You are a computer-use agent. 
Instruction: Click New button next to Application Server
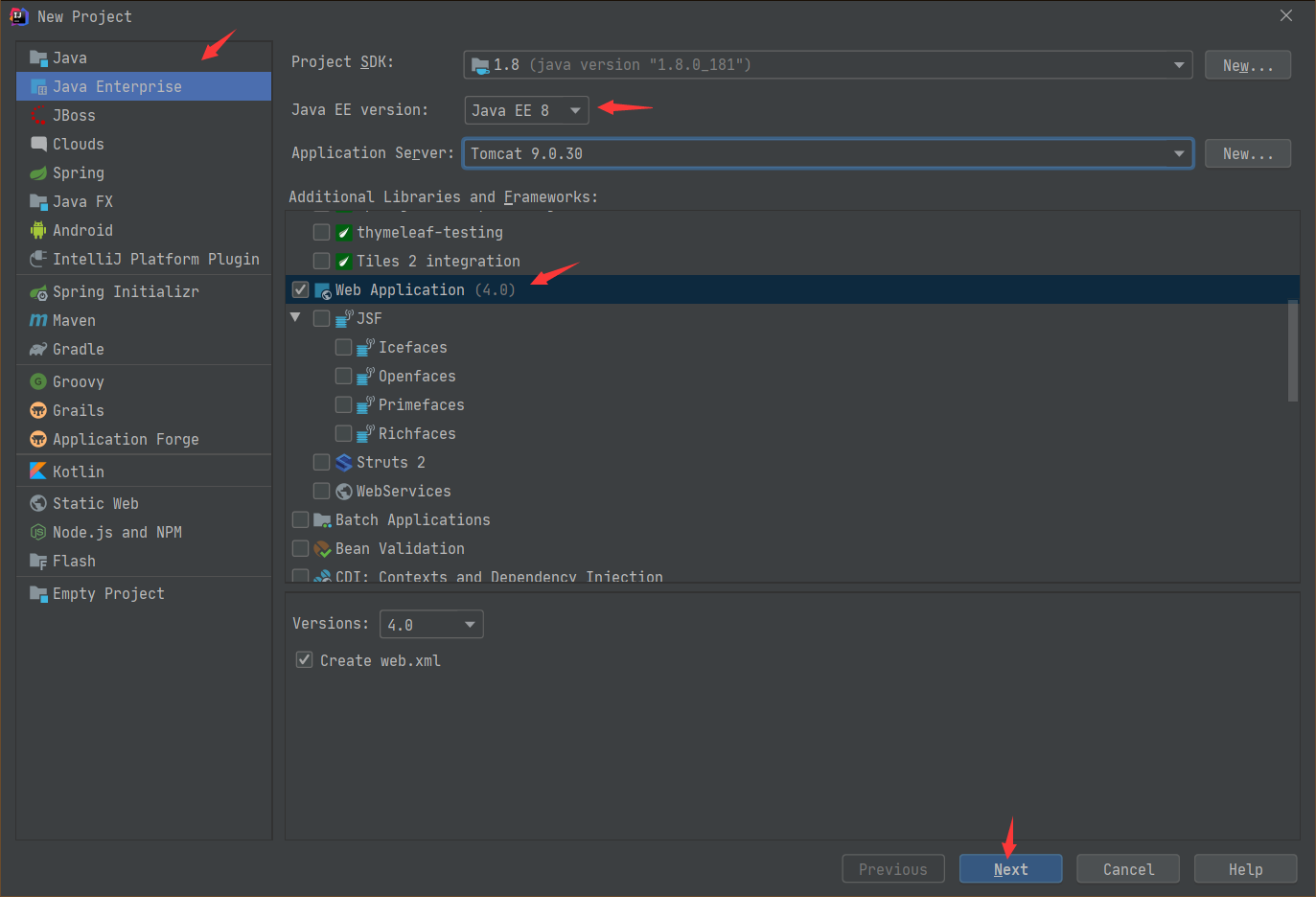(1248, 153)
